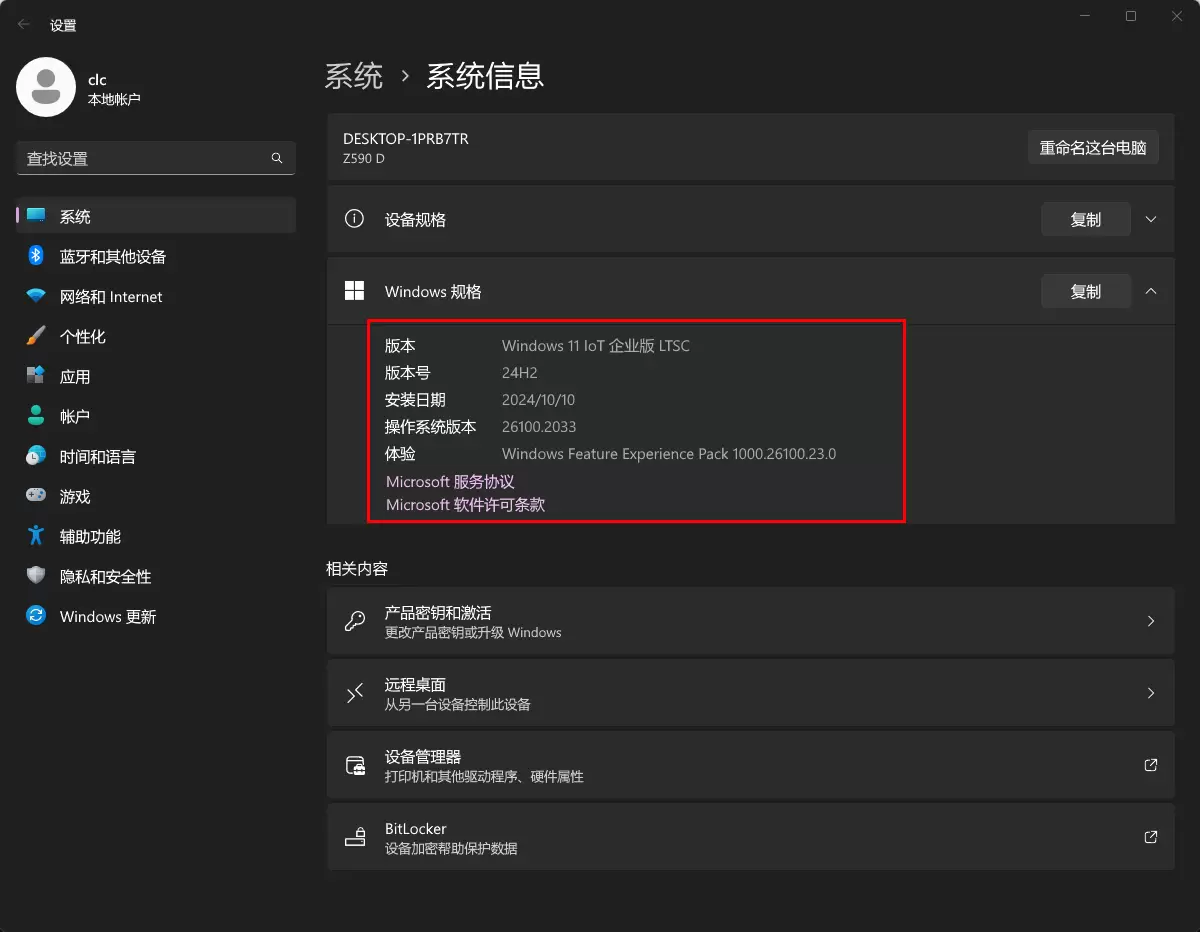Click the install date 2024/10/10

coord(538,400)
